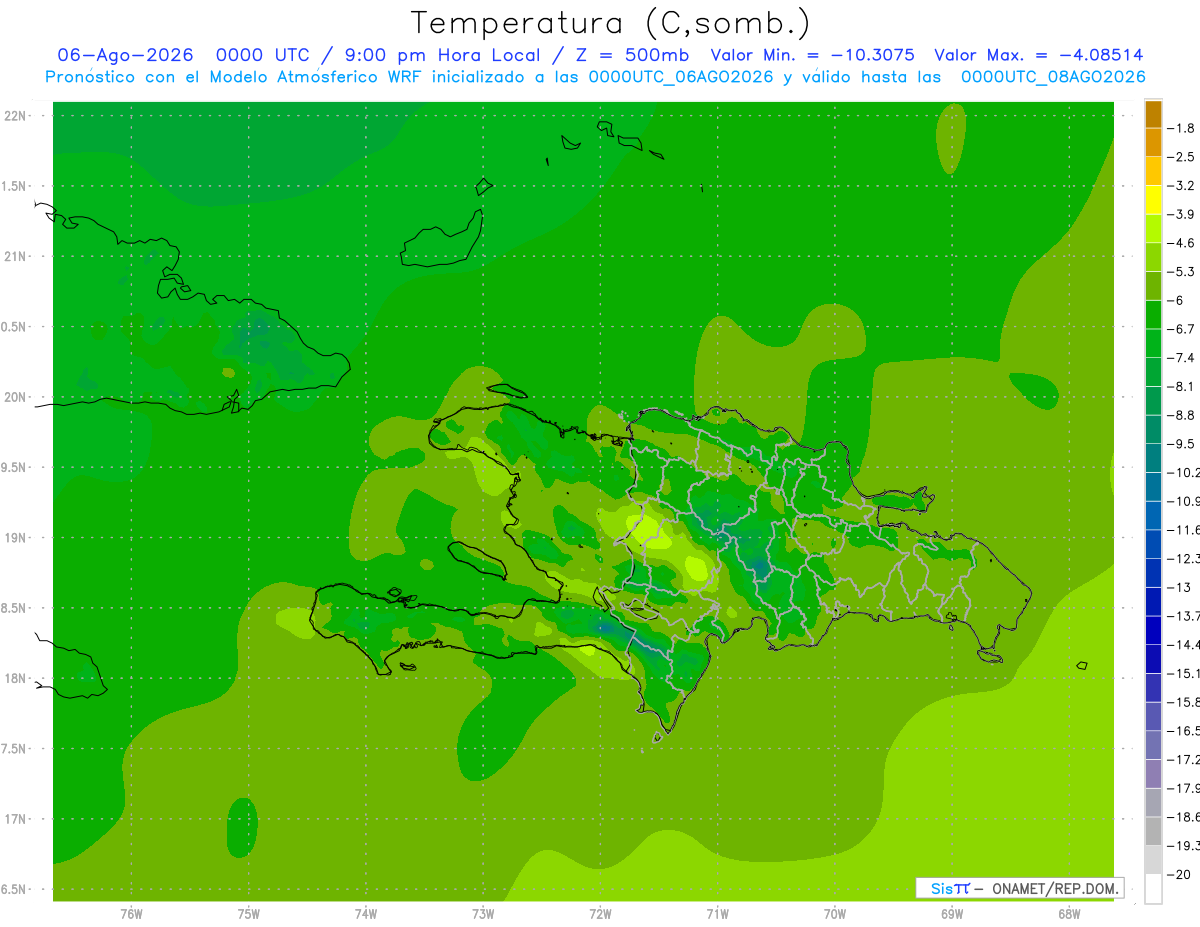Click the -3.9 colorbar value label

[x=1182, y=214]
